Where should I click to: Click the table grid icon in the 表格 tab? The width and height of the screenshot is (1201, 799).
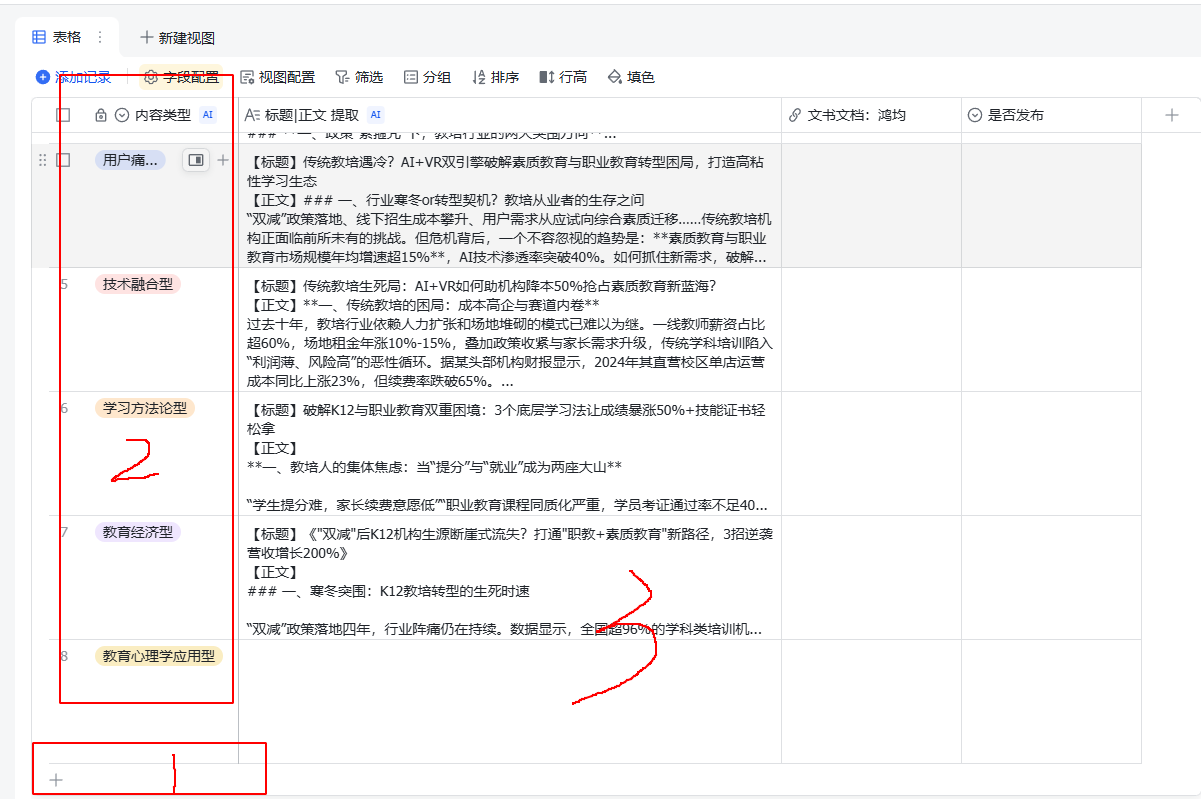click(39, 37)
